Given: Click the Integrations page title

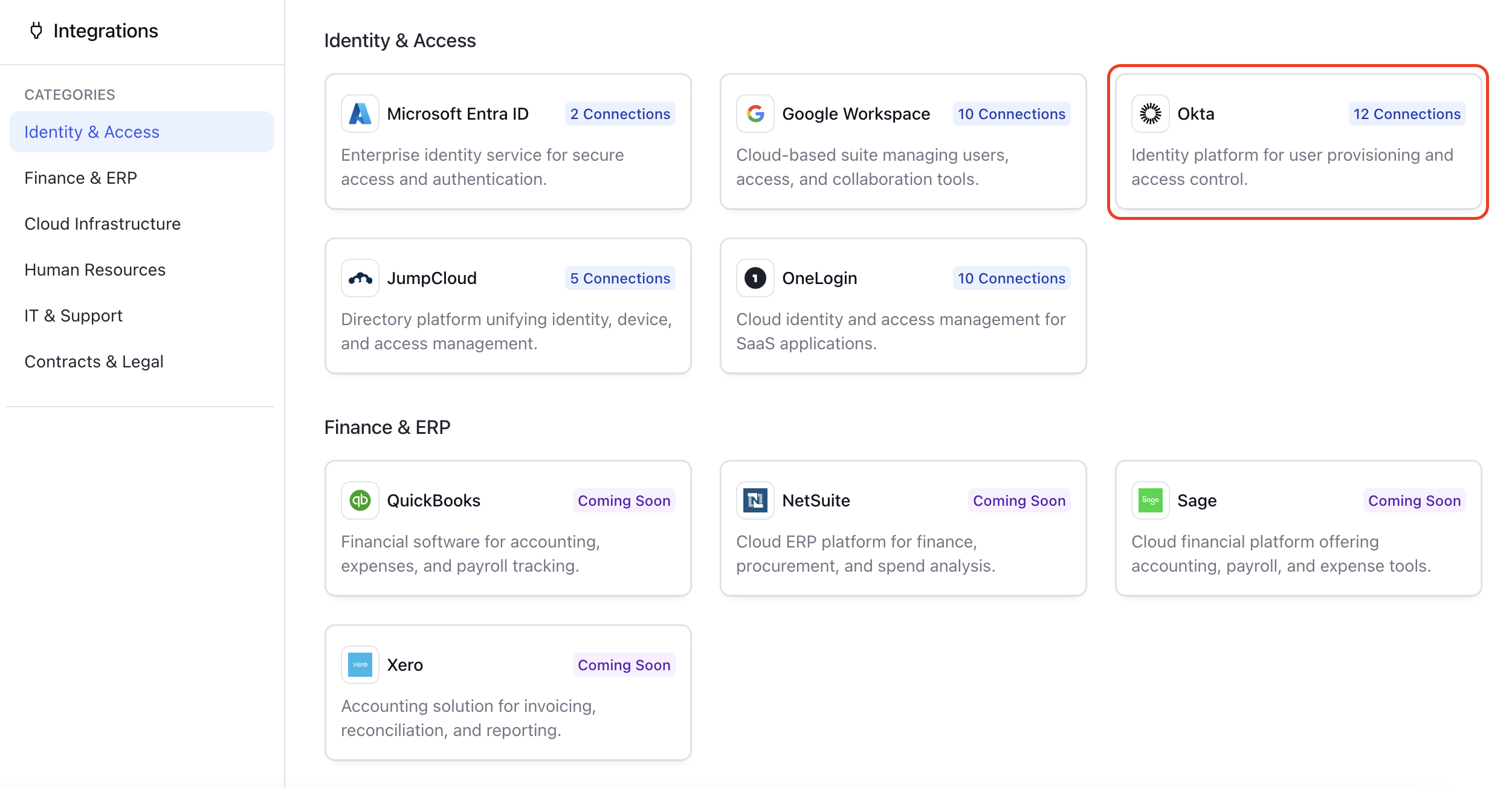Looking at the screenshot, I should [106, 30].
